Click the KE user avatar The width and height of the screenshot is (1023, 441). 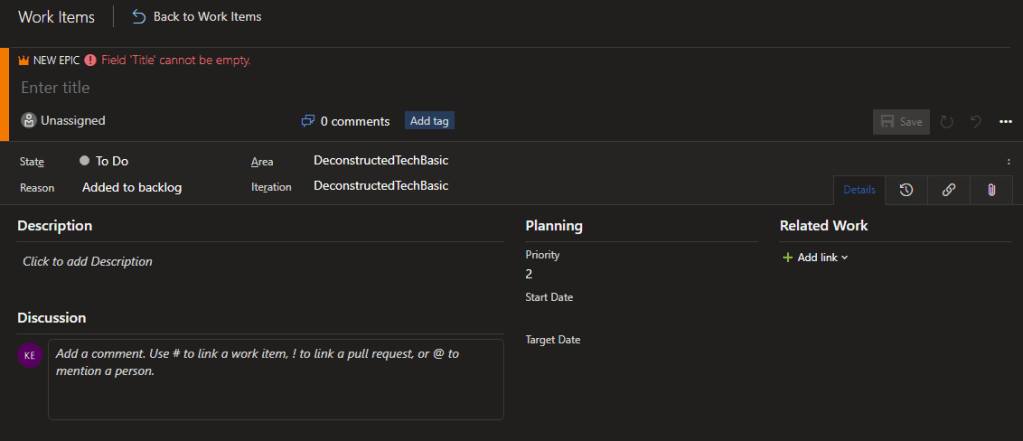coord(30,355)
